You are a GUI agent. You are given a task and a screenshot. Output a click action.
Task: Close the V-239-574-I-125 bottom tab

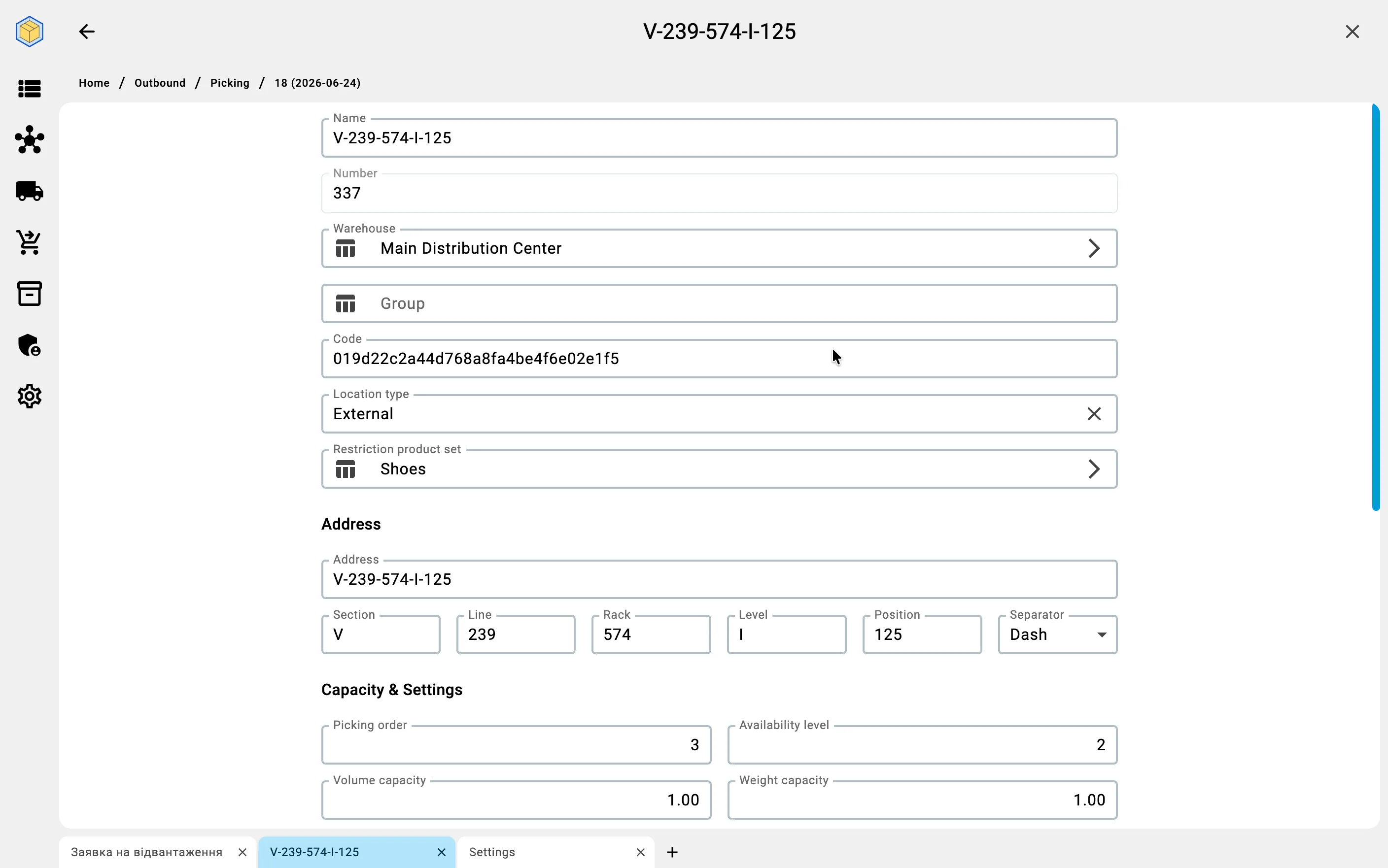tap(441, 853)
